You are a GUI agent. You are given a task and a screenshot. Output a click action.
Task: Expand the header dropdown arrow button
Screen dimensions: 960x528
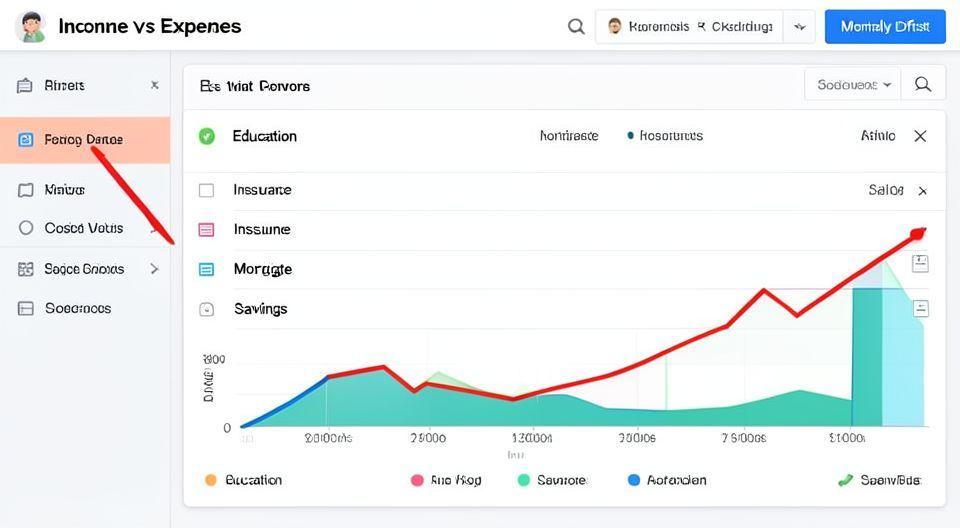point(799,27)
